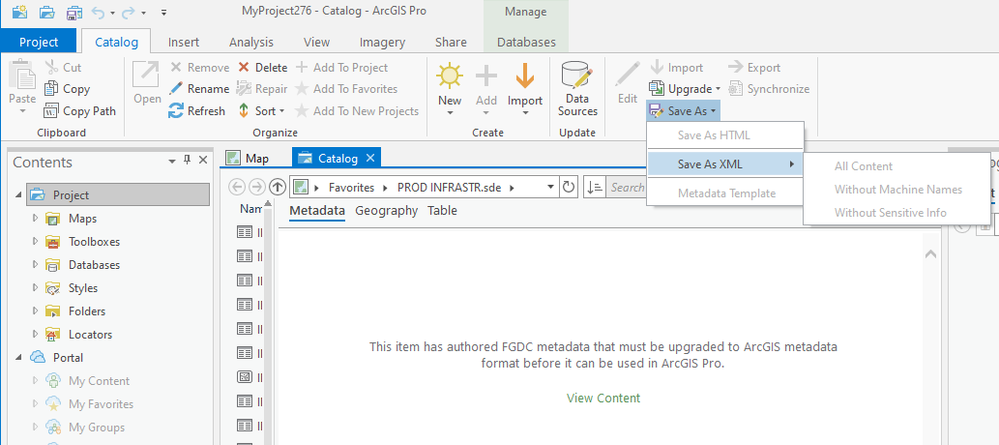Select the Styles item in Contents
Viewport: 999px width, 445px height.
(x=83, y=288)
